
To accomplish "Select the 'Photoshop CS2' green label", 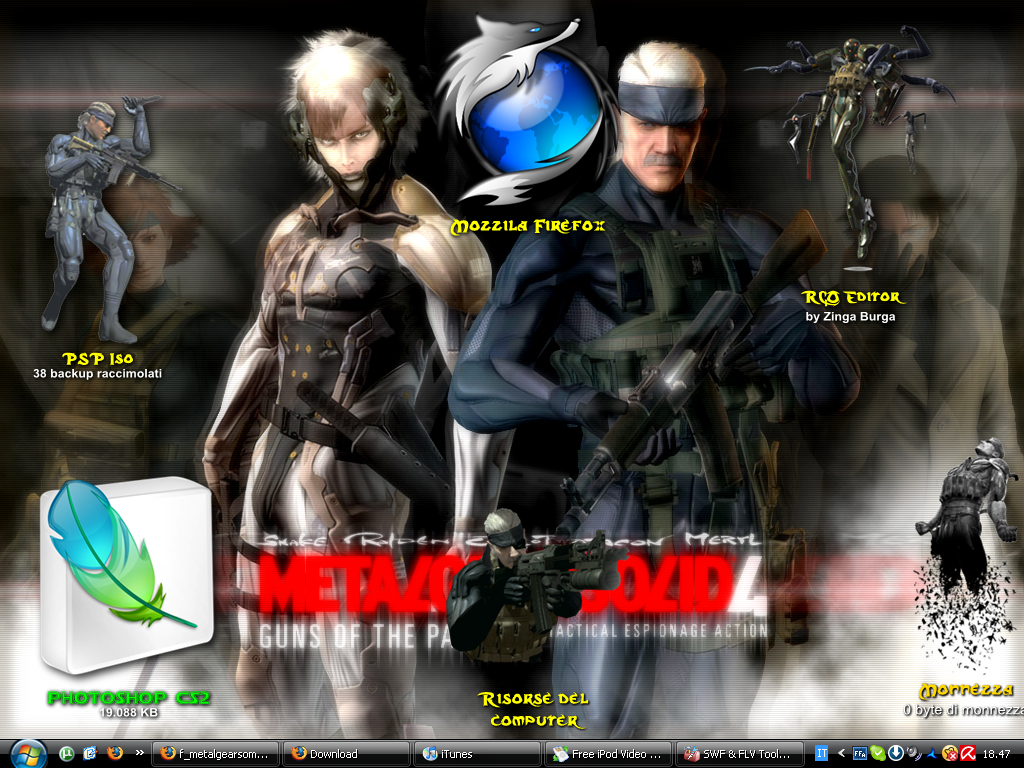I will tap(129, 697).
